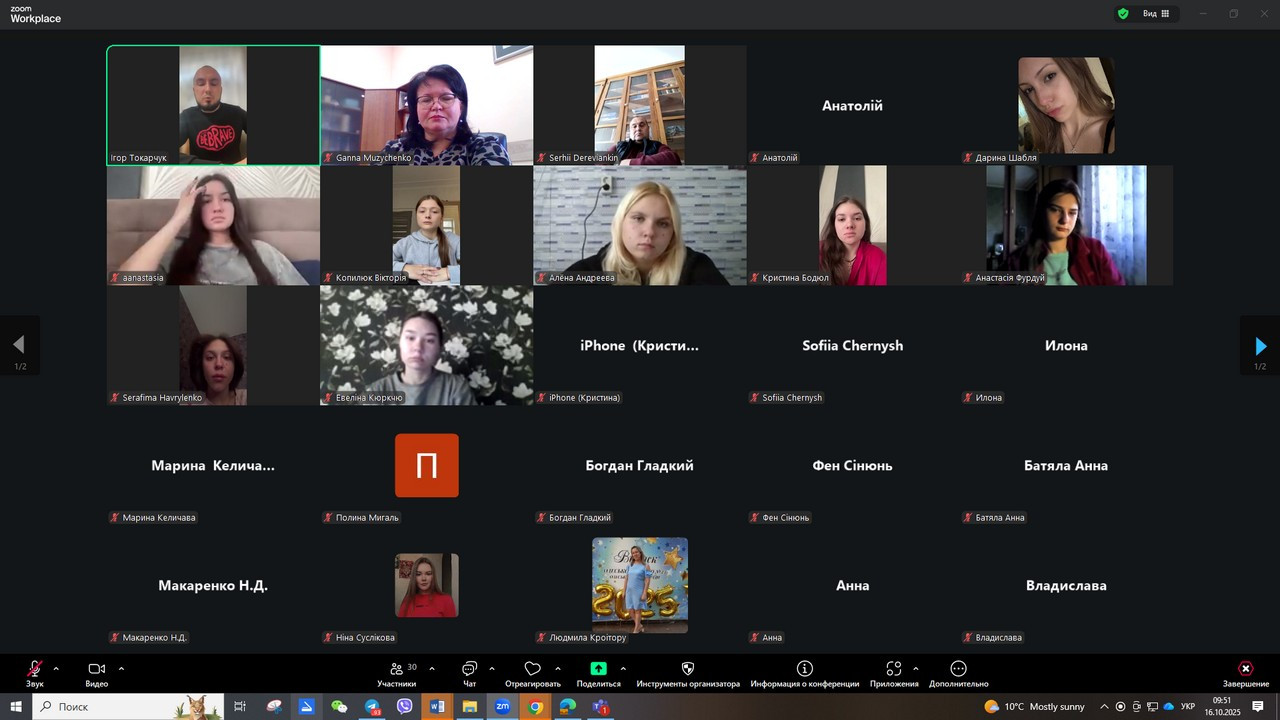Click Дарина Шабля's profile photo tile

click(1066, 105)
